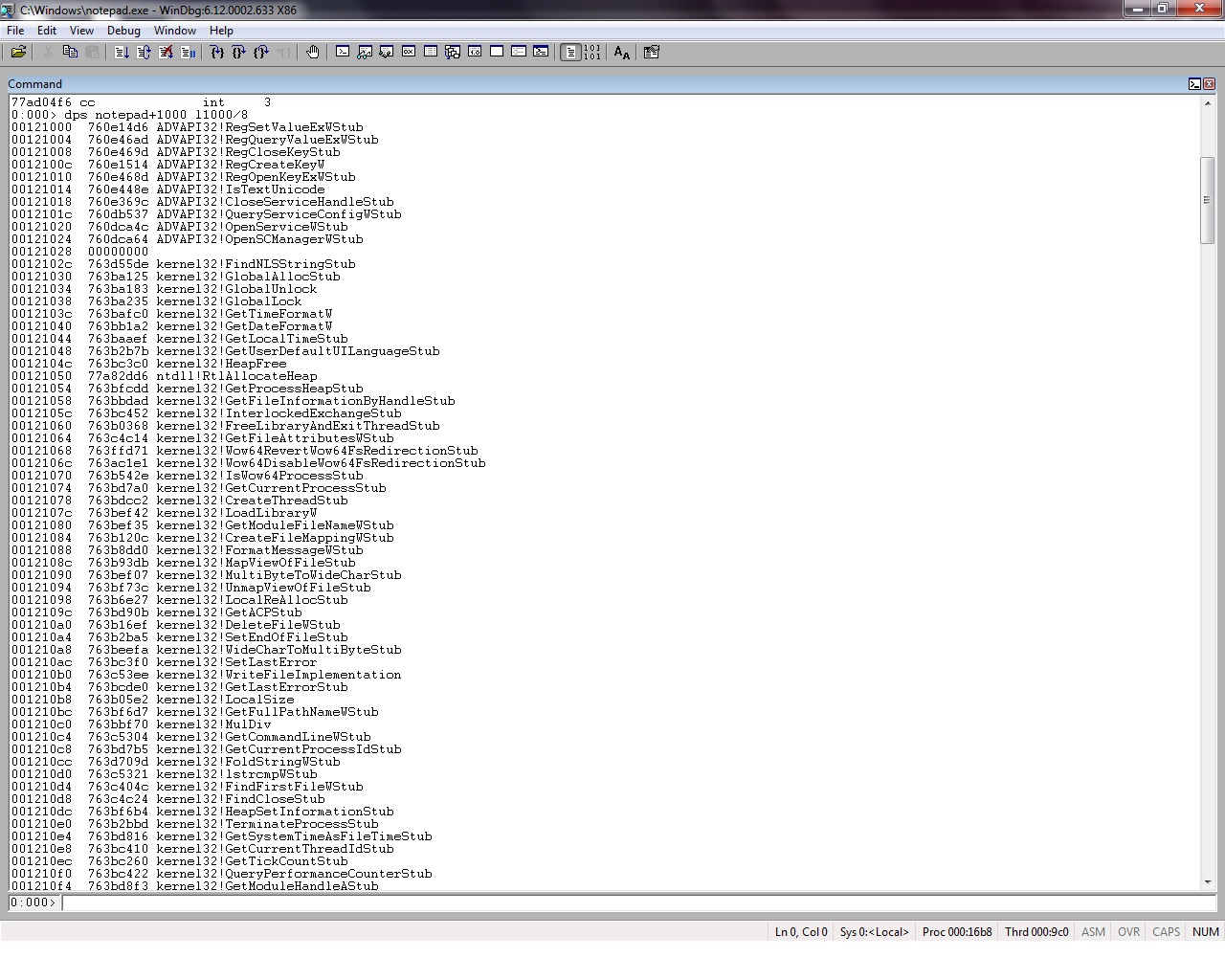1225x980 pixels.
Task: Click the hand breakpoint icon
Action: [x=312, y=53]
